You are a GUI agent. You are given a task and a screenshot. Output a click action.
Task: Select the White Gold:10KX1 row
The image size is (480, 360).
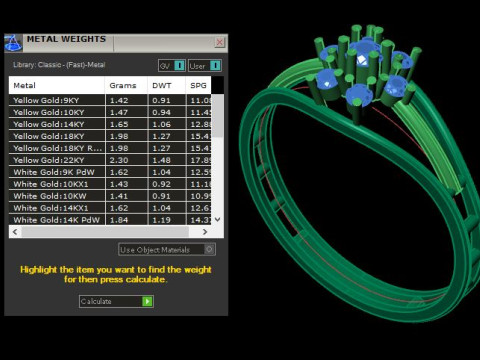coord(110,184)
